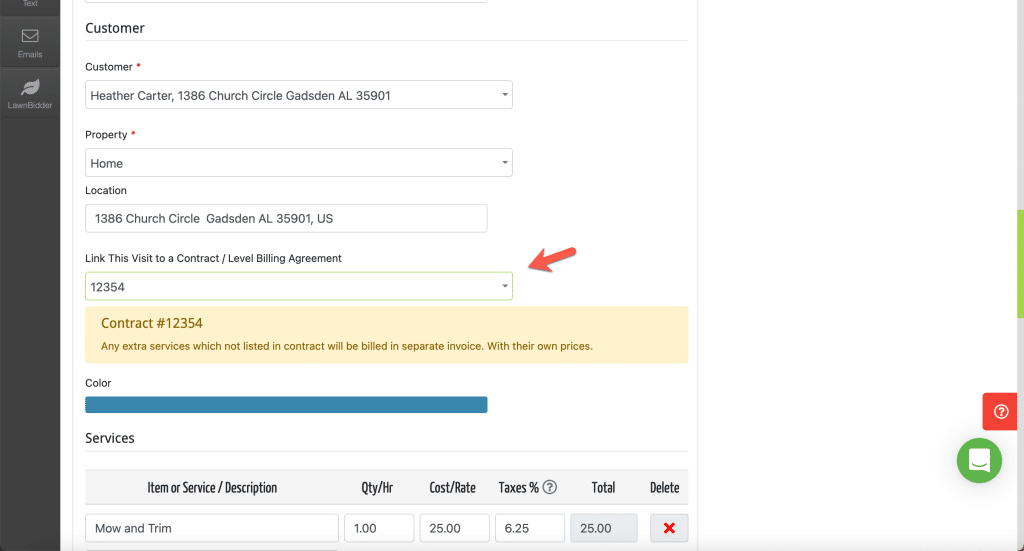Click the extra services contract notice text
Viewport: 1024px width, 551px height.
pyautogui.click(x=347, y=346)
